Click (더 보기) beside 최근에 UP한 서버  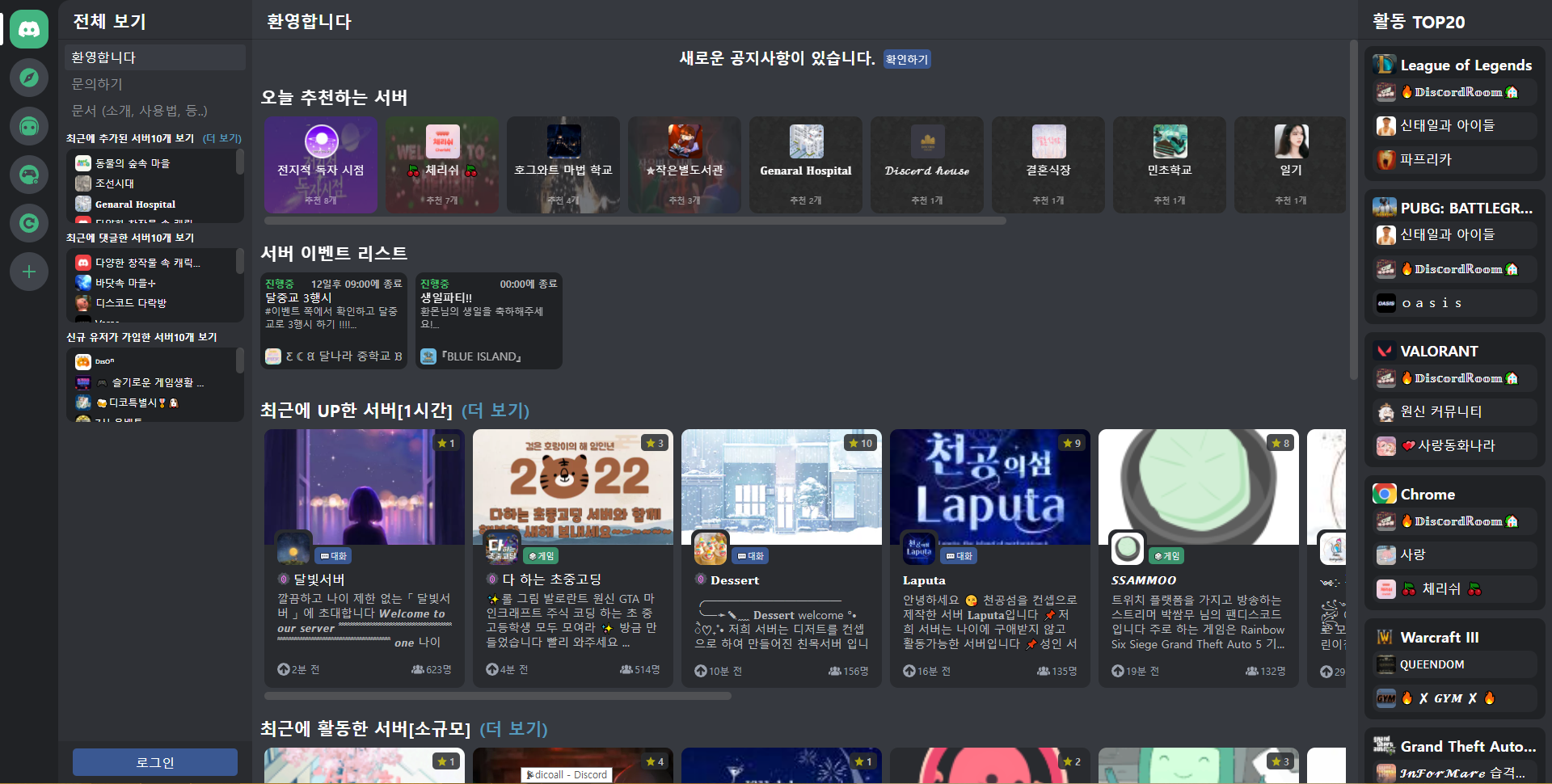click(495, 411)
